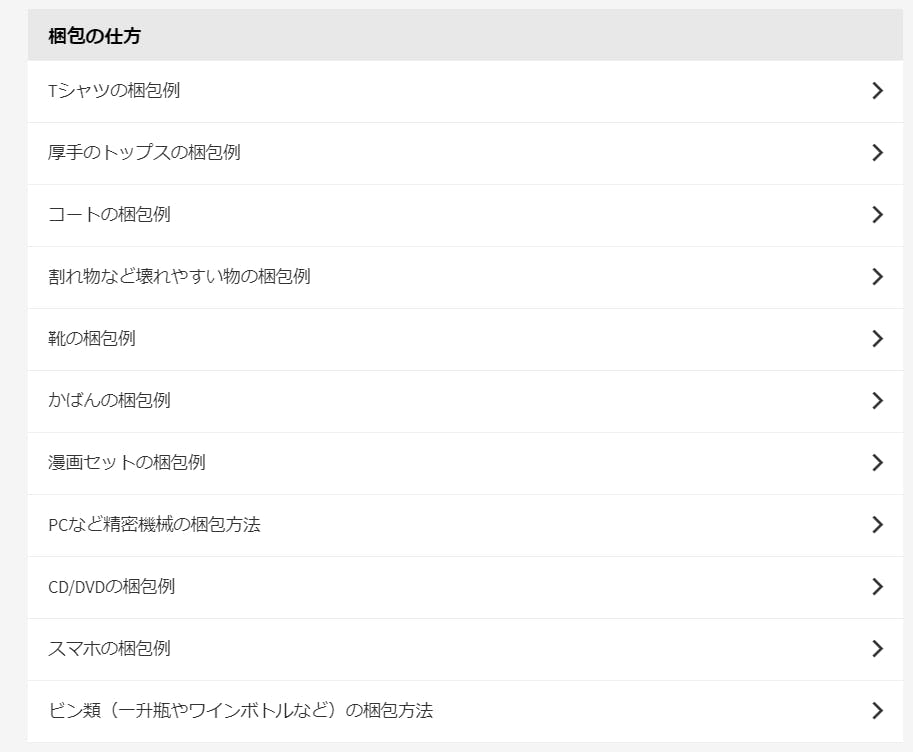Click the arrow icon for PCなど精密機械の梱包方法
913x752 pixels.
(877, 525)
